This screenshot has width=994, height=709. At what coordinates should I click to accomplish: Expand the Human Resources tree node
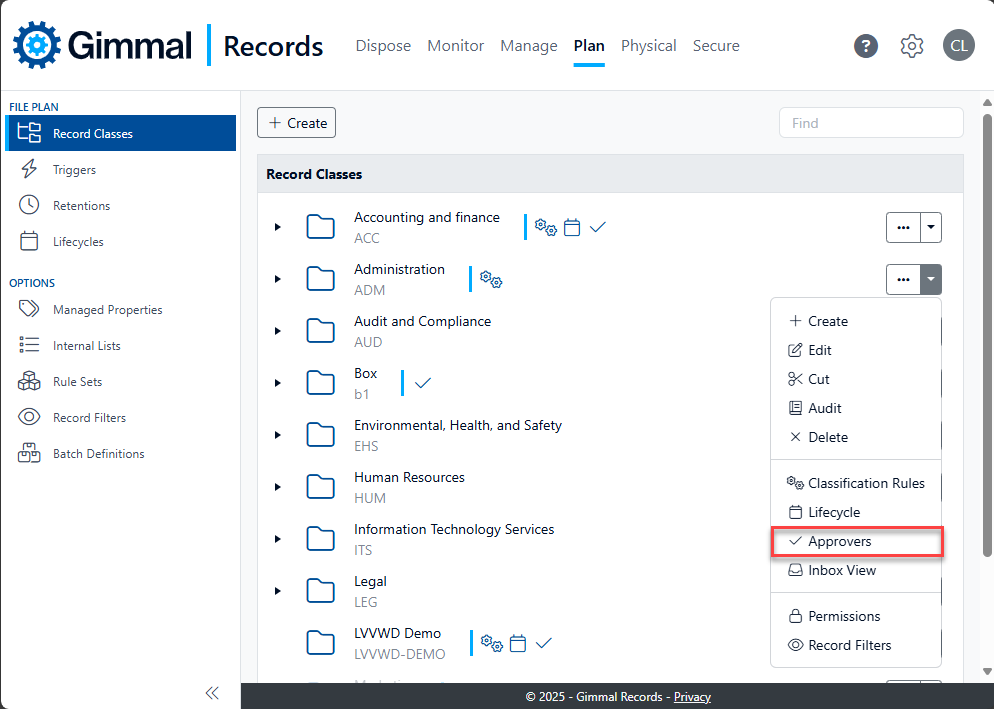278,487
